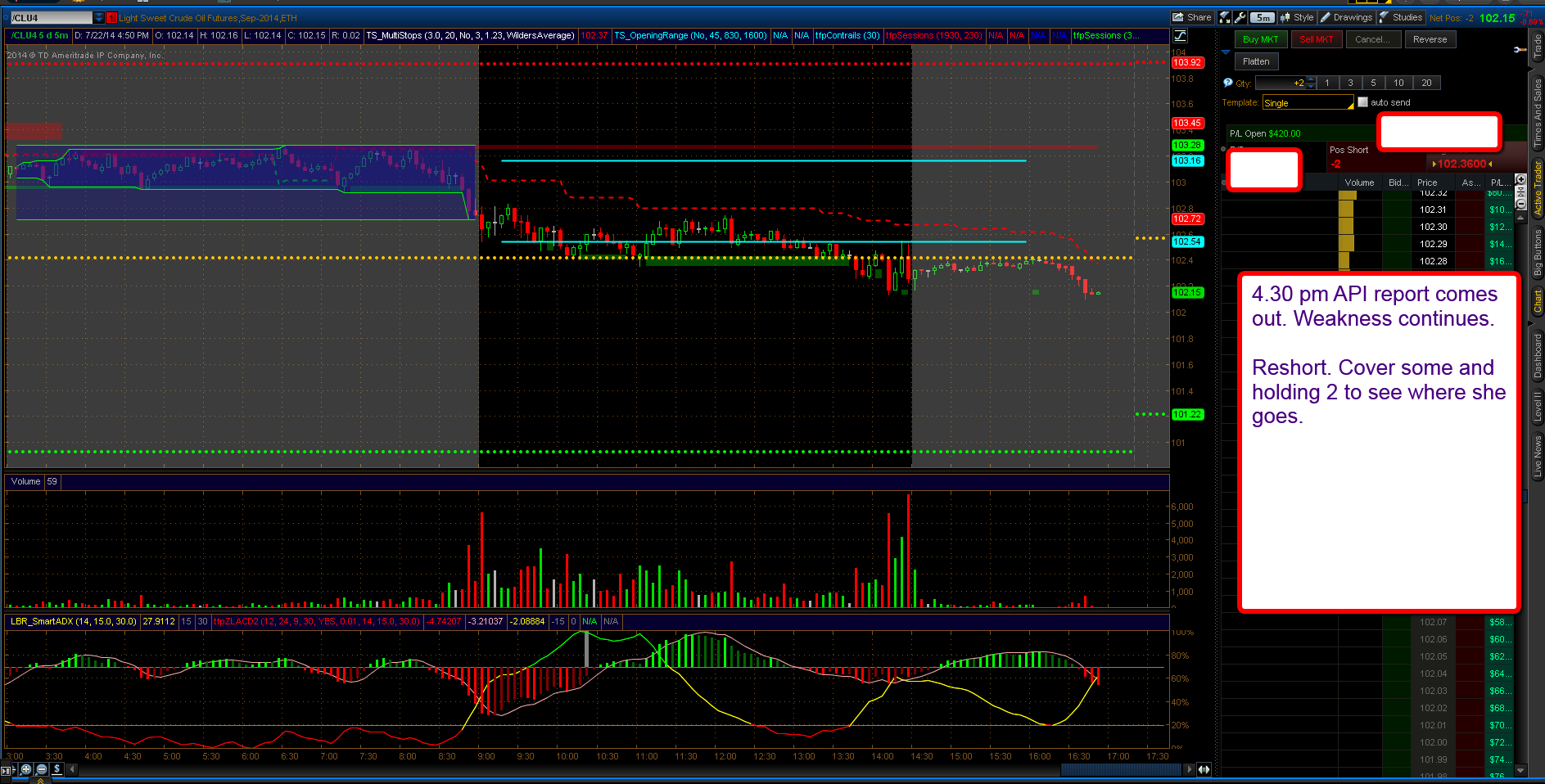Click the quick study flask icon
The height and width of the screenshot is (784, 1545).
[x=1225, y=17]
